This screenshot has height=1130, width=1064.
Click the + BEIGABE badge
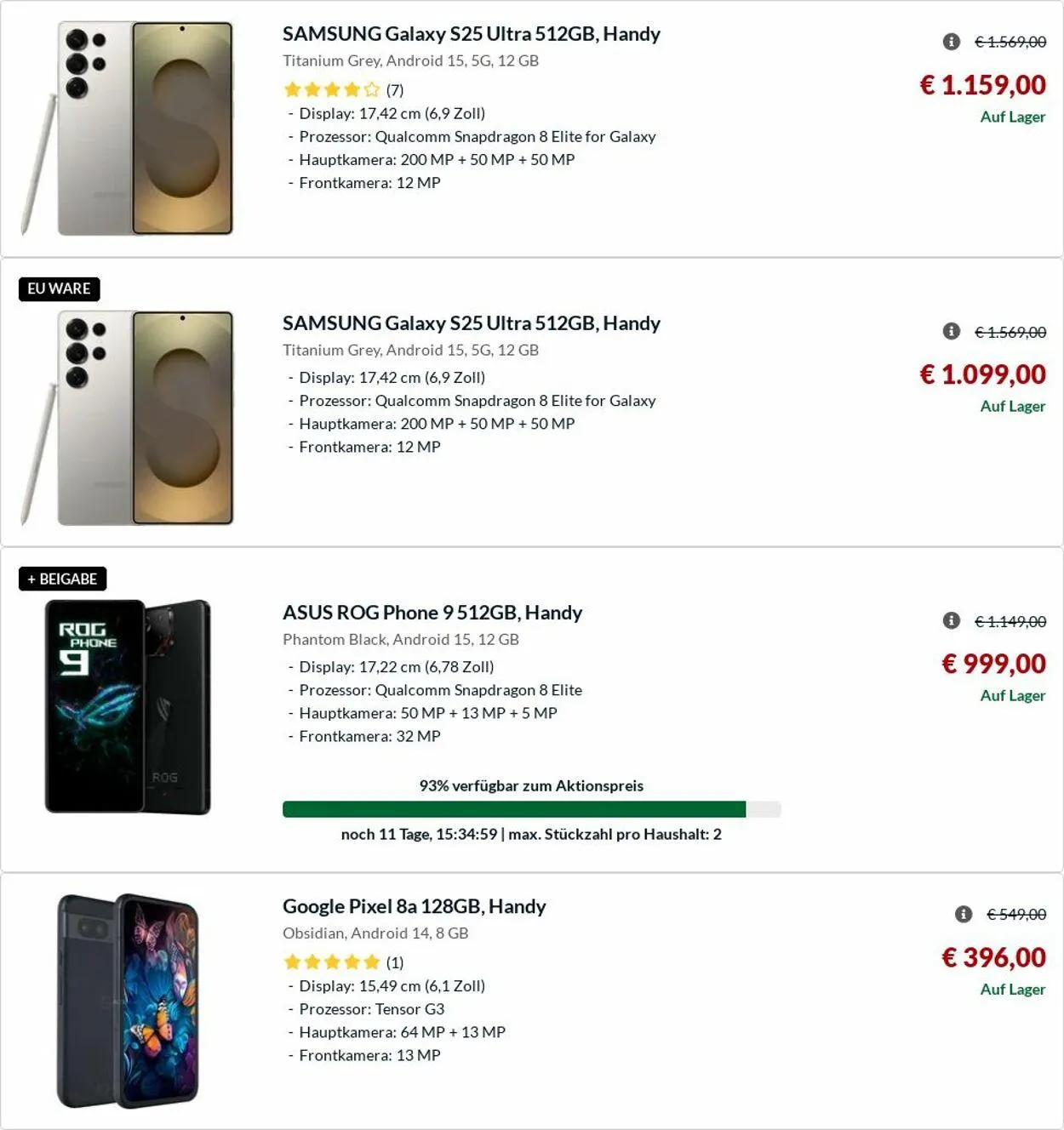point(62,579)
